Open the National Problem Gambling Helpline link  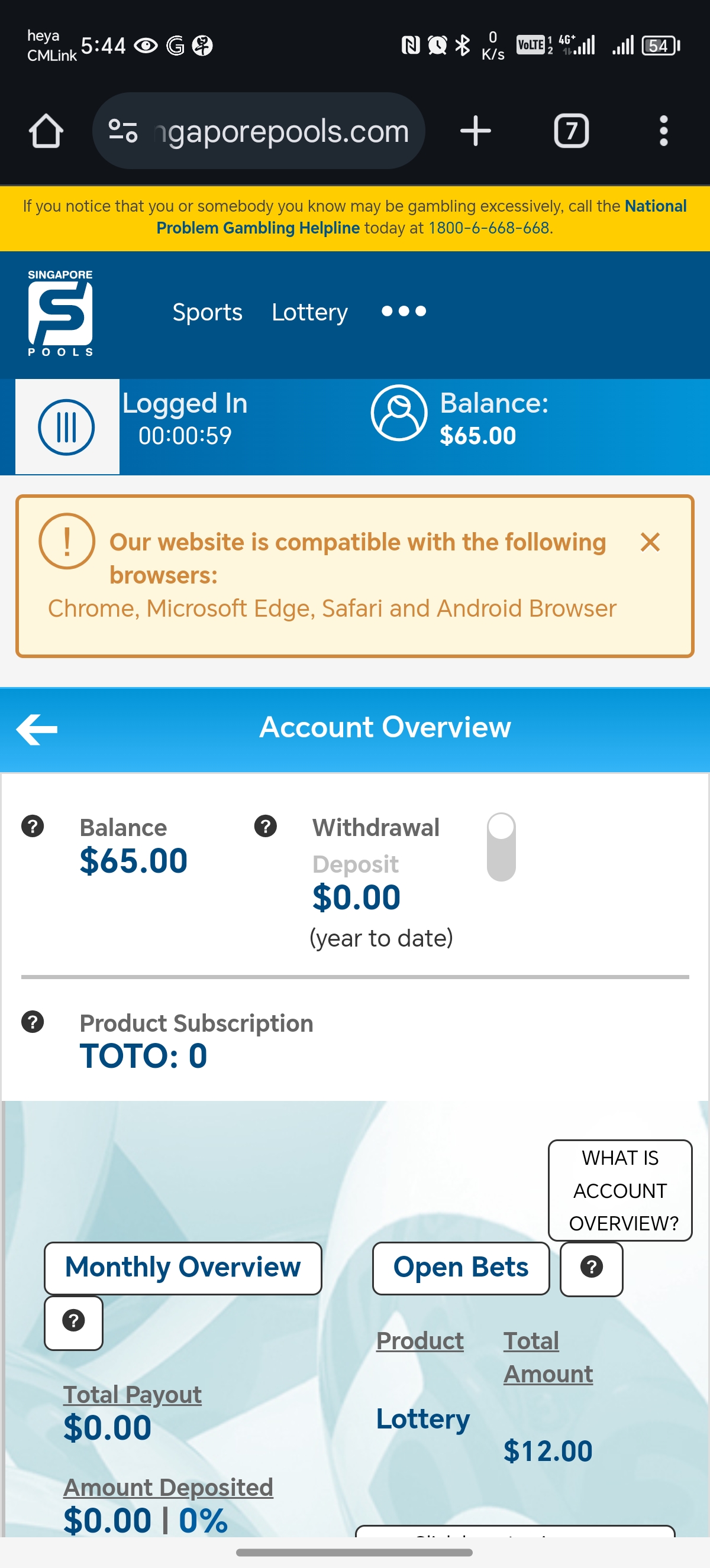(420, 217)
